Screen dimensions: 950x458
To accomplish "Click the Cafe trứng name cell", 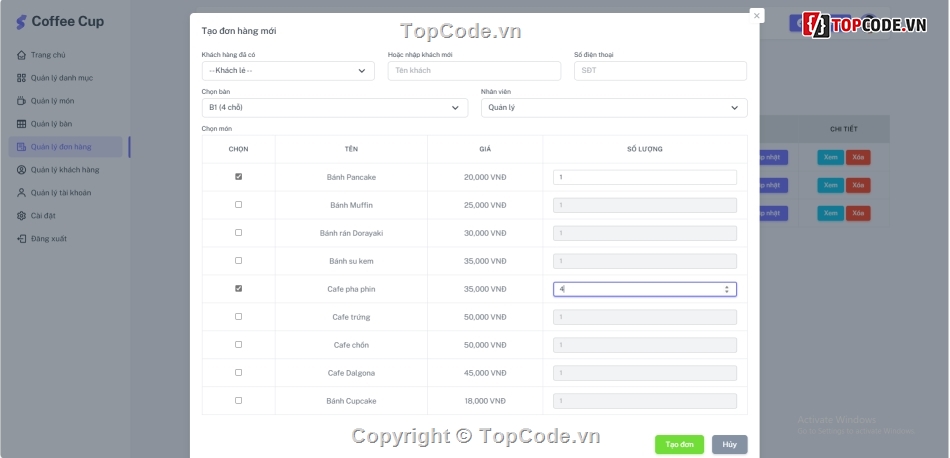I will pos(351,317).
